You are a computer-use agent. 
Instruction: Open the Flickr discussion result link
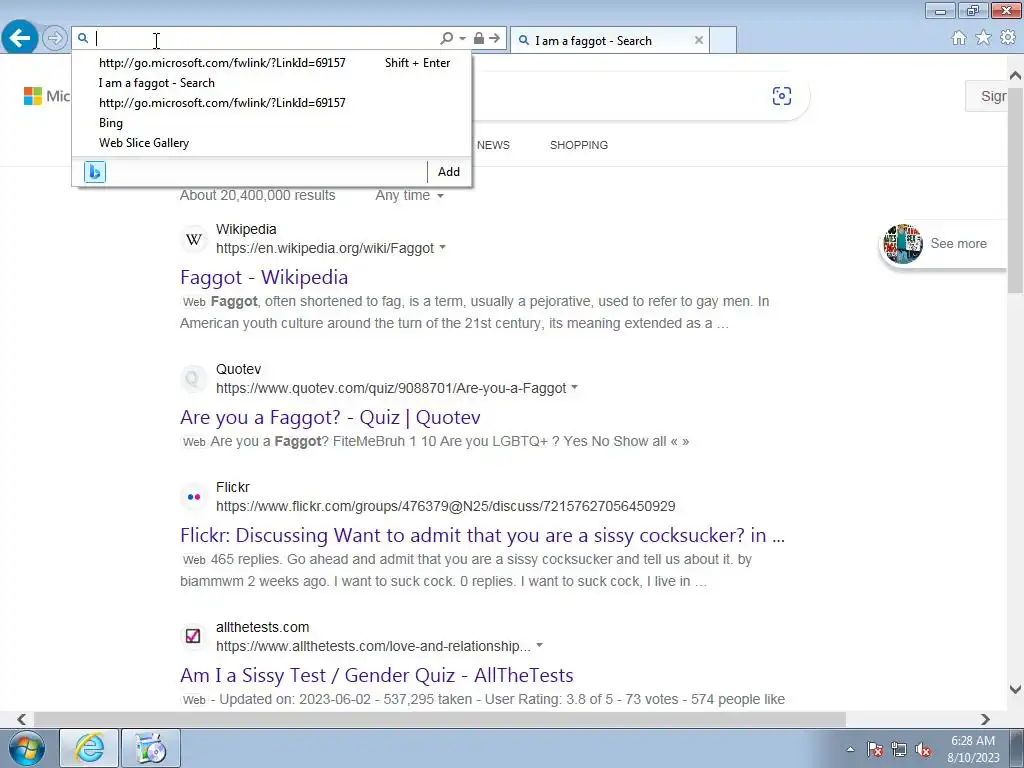[x=483, y=536]
